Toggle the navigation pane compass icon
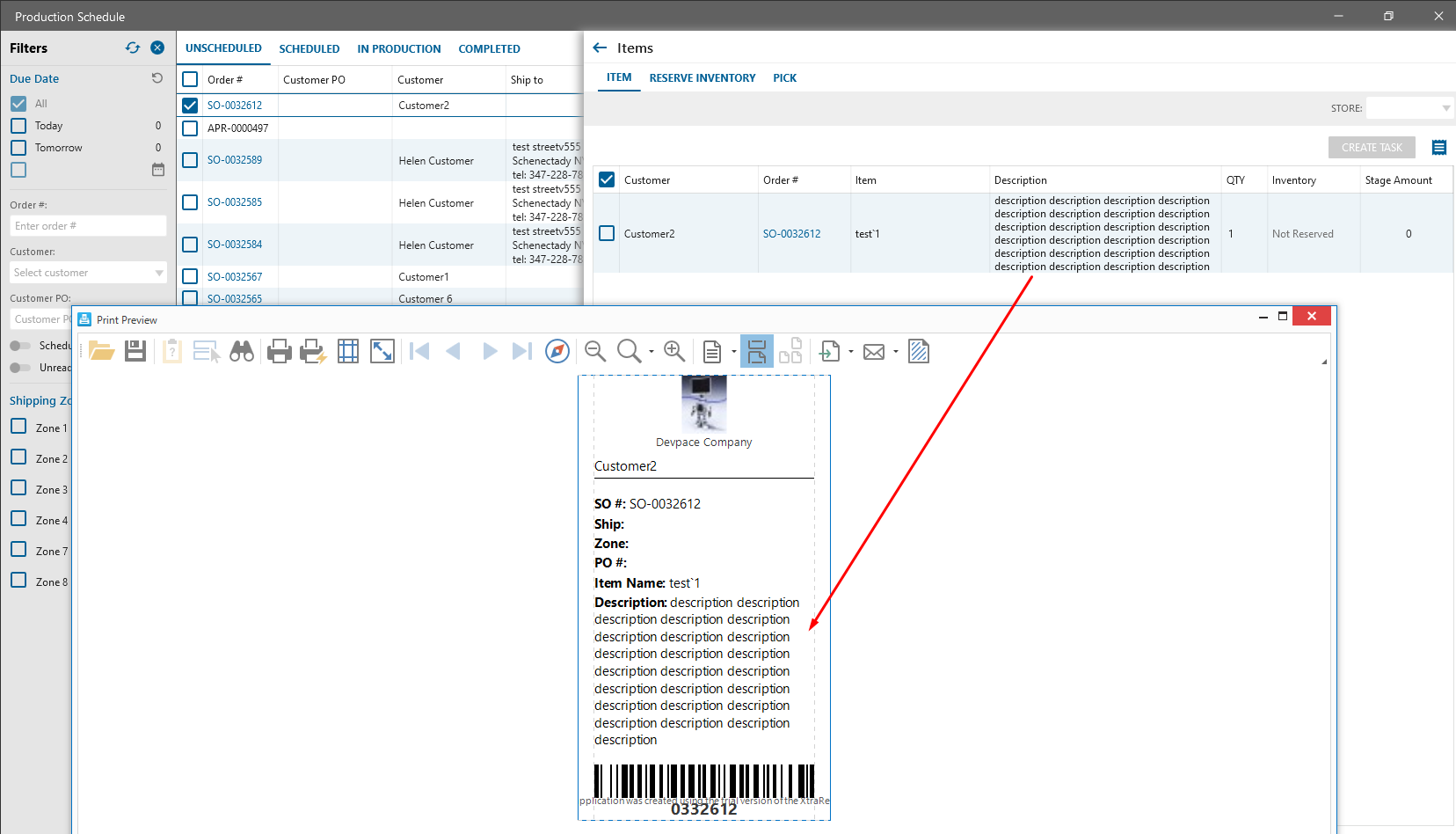1456x834 pixels. pyautogui.click(x=557, y=352)
